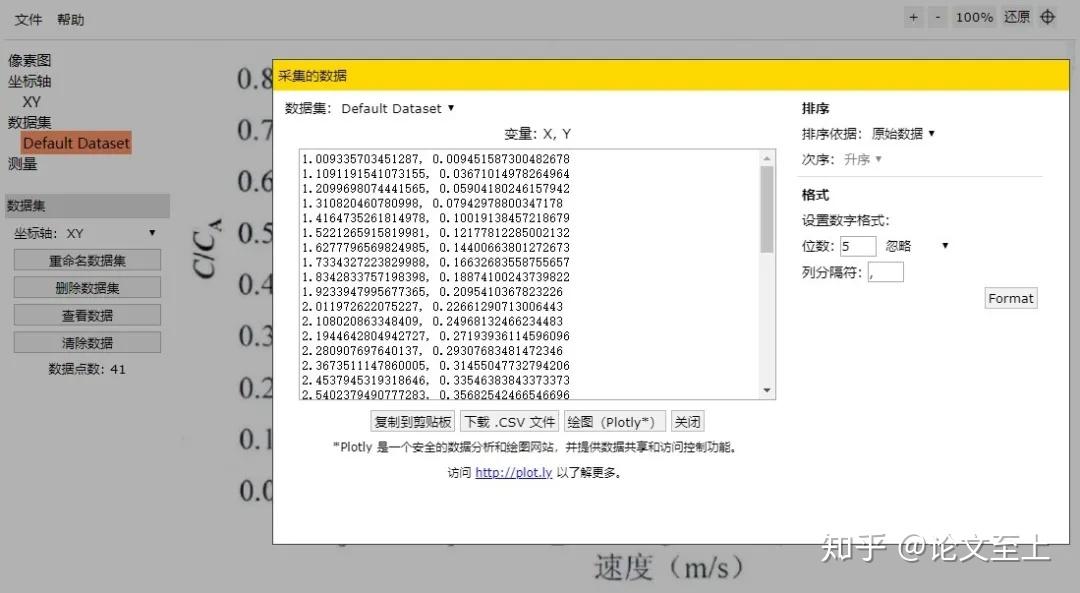Select 像素图 in the left sidebar
1080x593 pixels.
click(29, 60)
